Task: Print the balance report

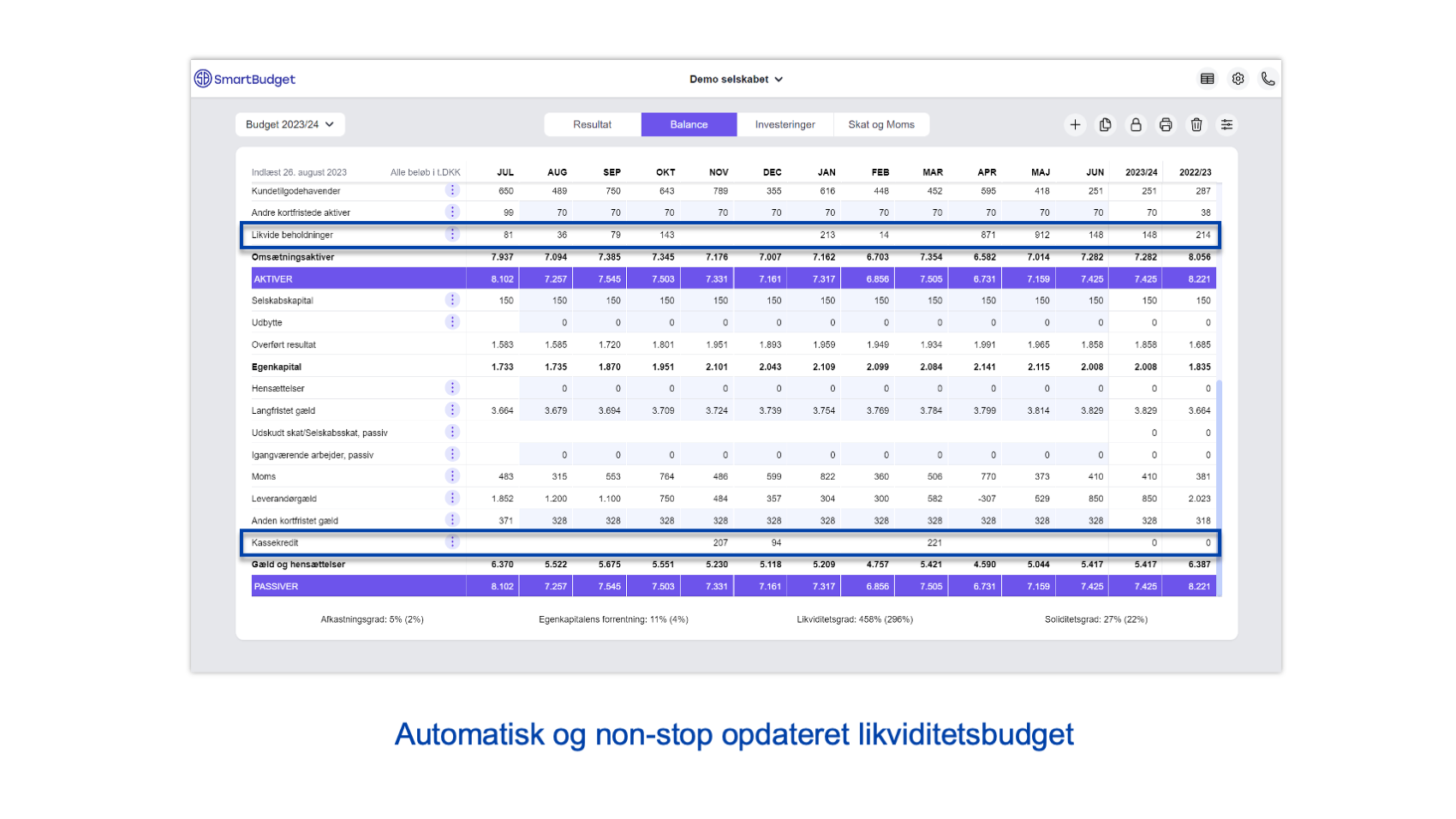Action: (1166, 124)
